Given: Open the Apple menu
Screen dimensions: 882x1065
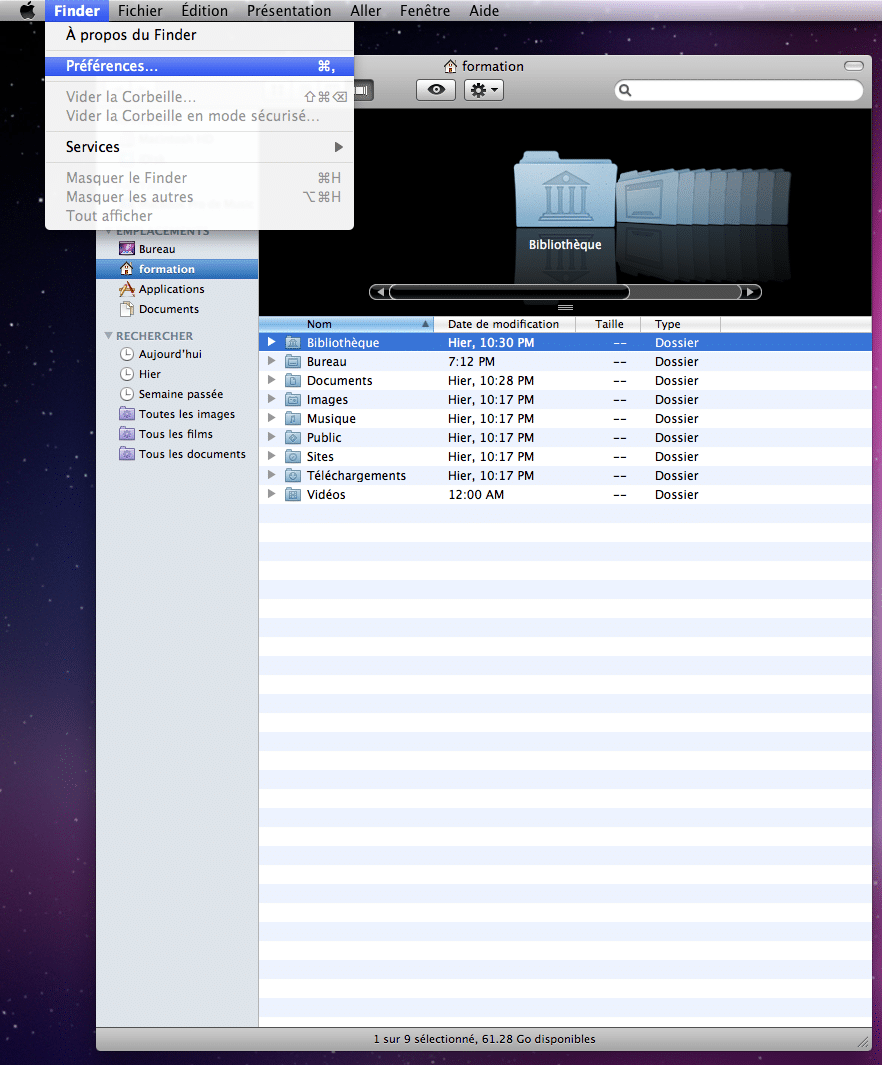Looking at the screenshot, I should (27, 10).
